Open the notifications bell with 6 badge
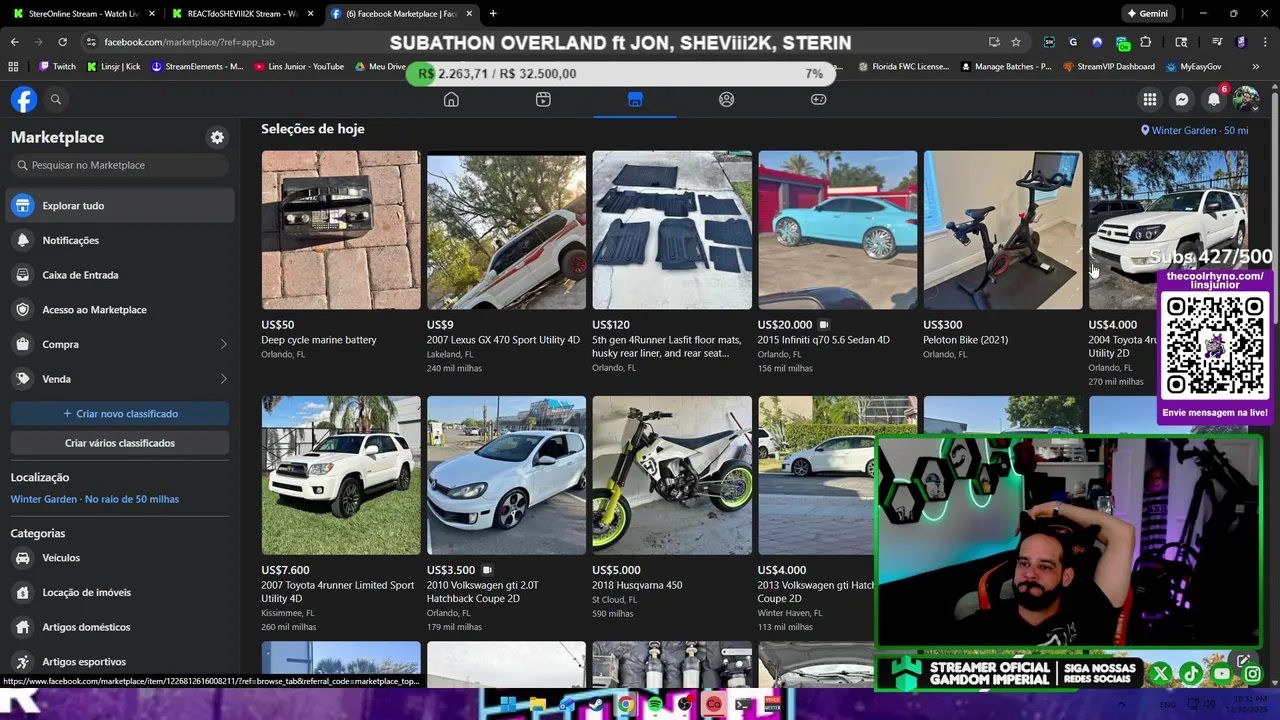 click(x=1214, y=99)
